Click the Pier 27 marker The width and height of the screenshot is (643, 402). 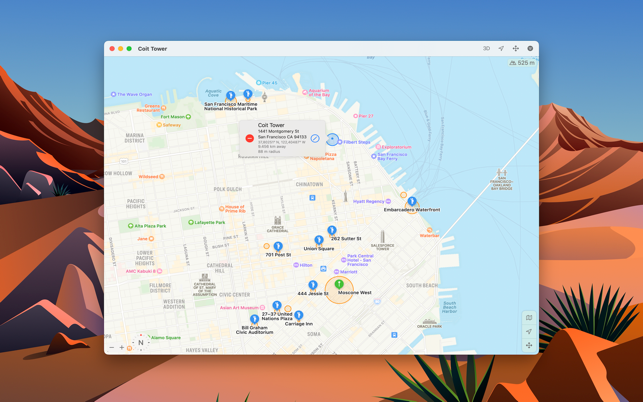356,116
